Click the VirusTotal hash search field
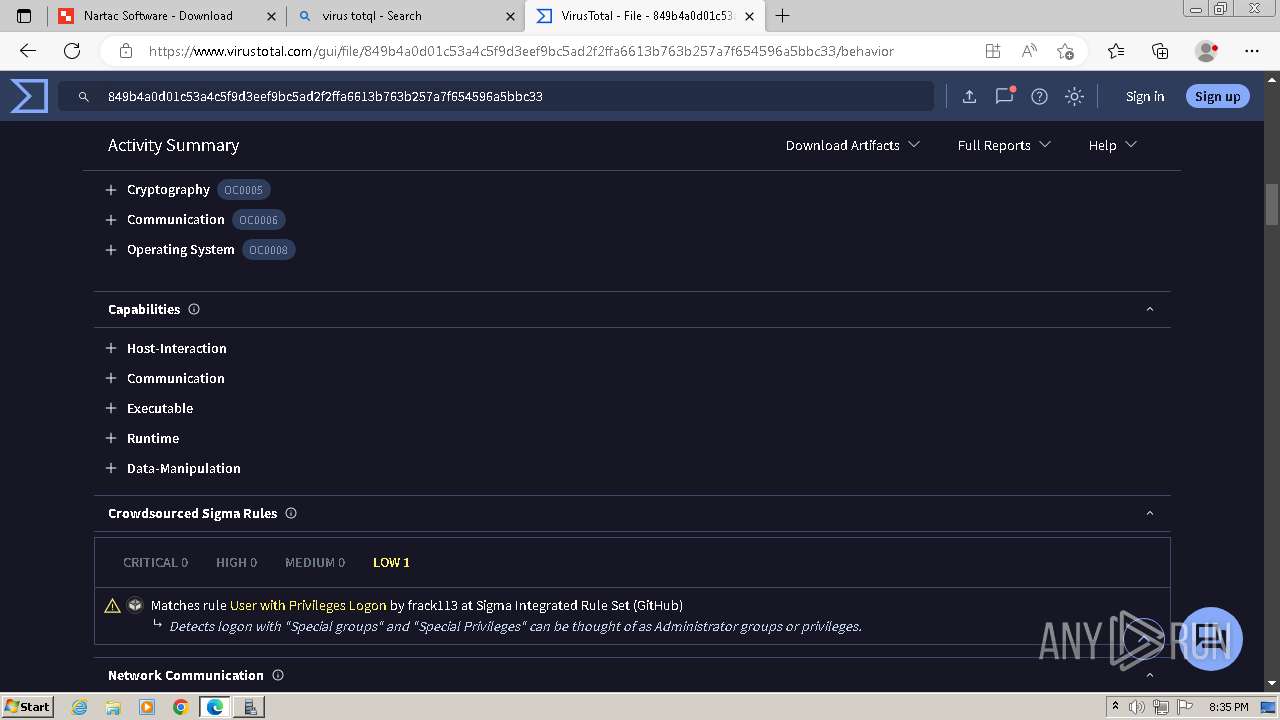 tap(496, 96)
